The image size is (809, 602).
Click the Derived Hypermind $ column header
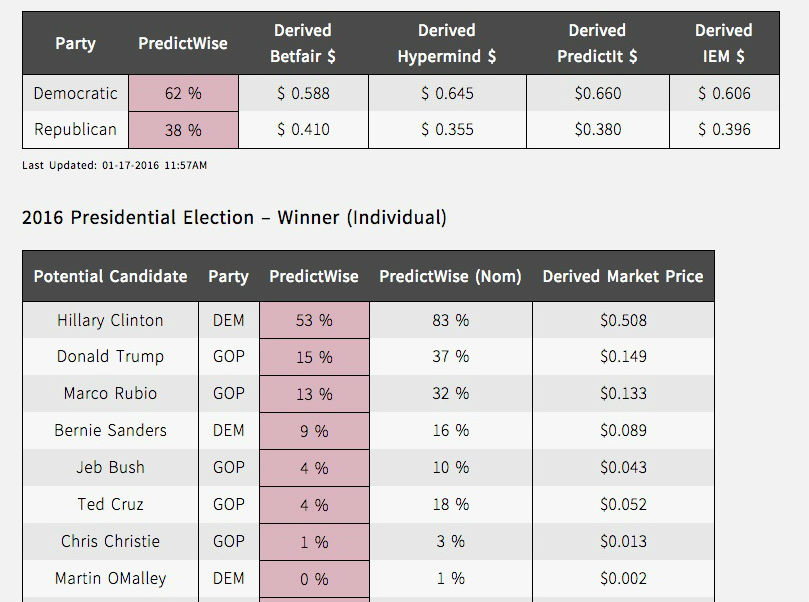[447, 43]
